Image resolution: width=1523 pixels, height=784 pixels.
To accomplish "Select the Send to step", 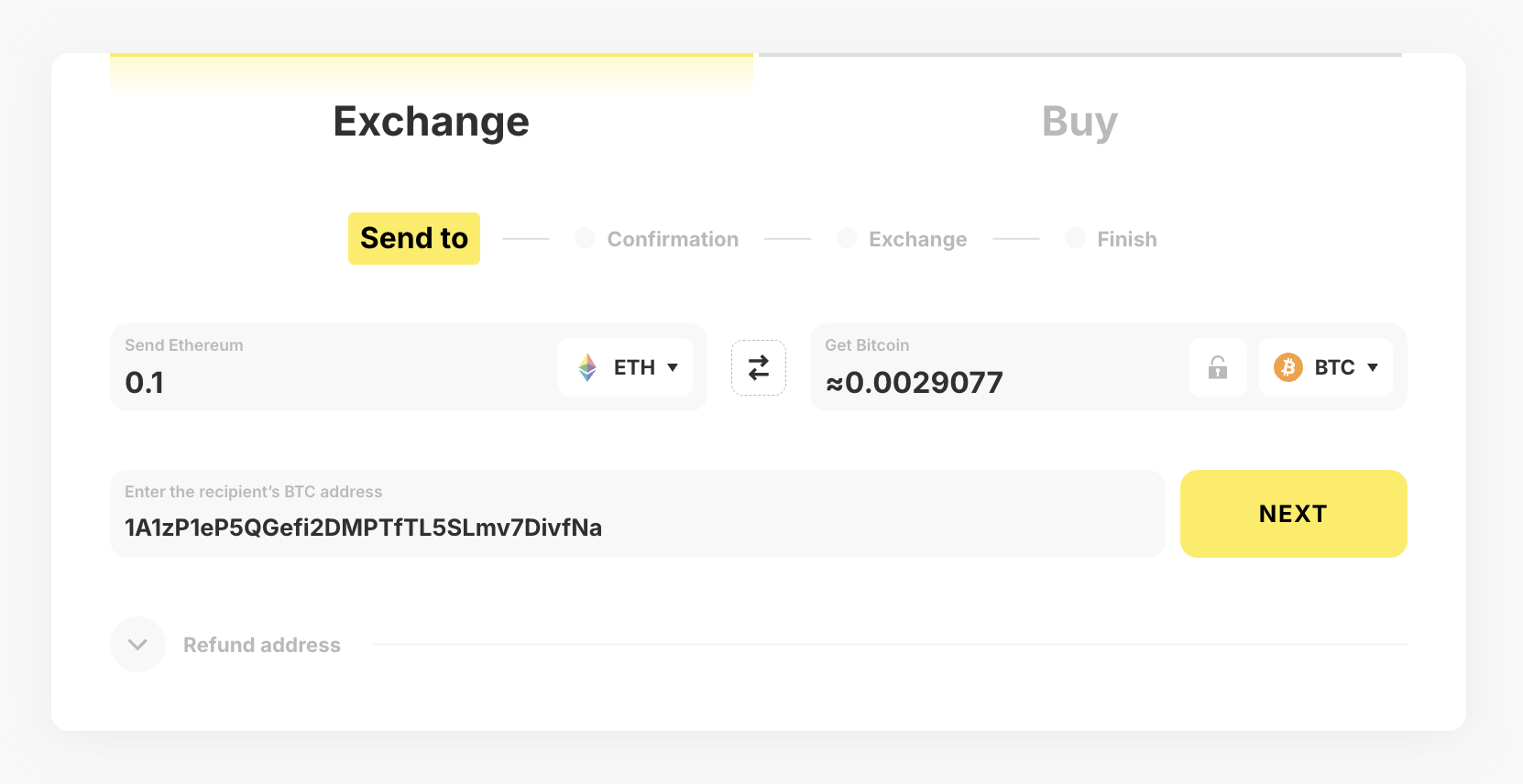I will [x=414, y=238].
